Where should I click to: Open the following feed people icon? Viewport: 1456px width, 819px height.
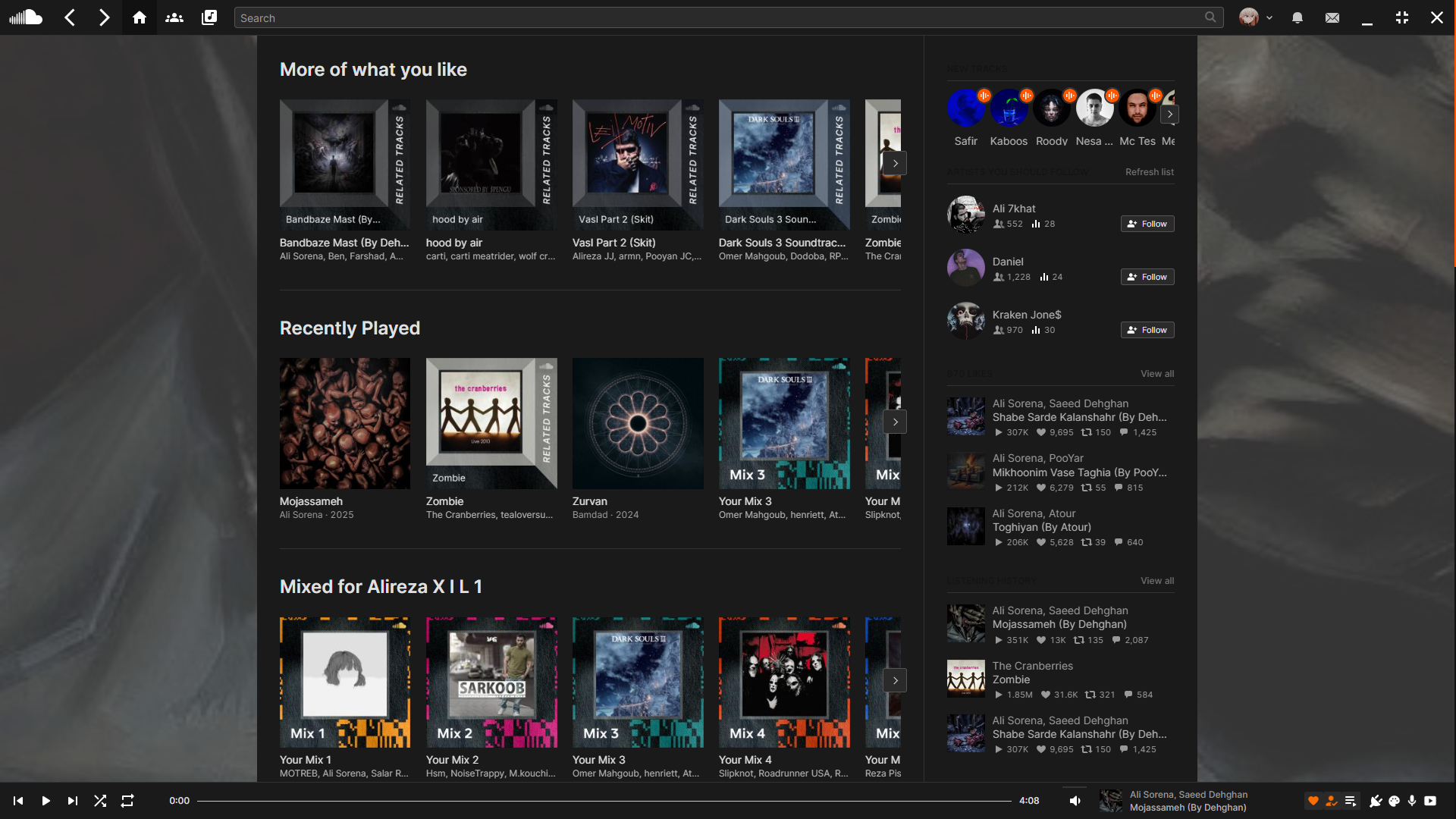click(x=174, y=17)
